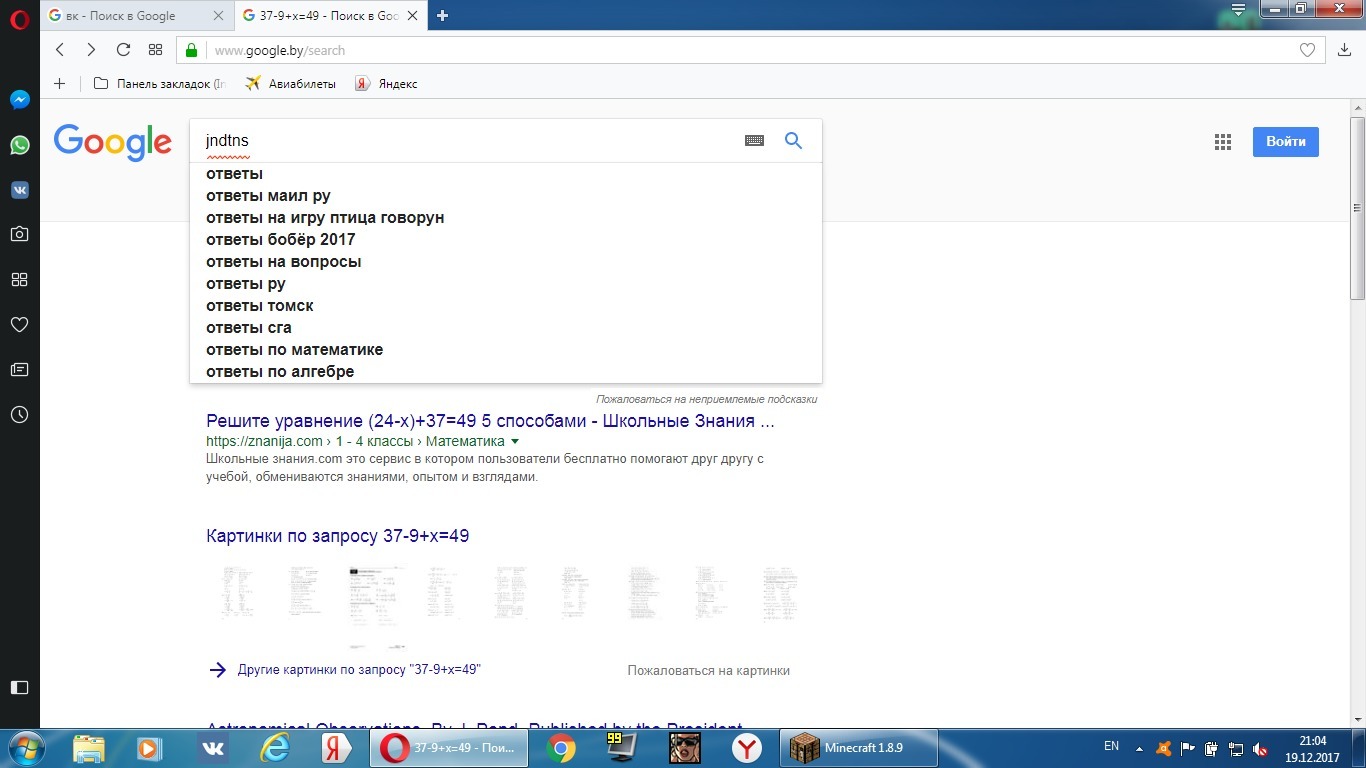Viewport: 1366px width, 768px height.
Task: Go back to the previous page
Action: pos(60,50)
